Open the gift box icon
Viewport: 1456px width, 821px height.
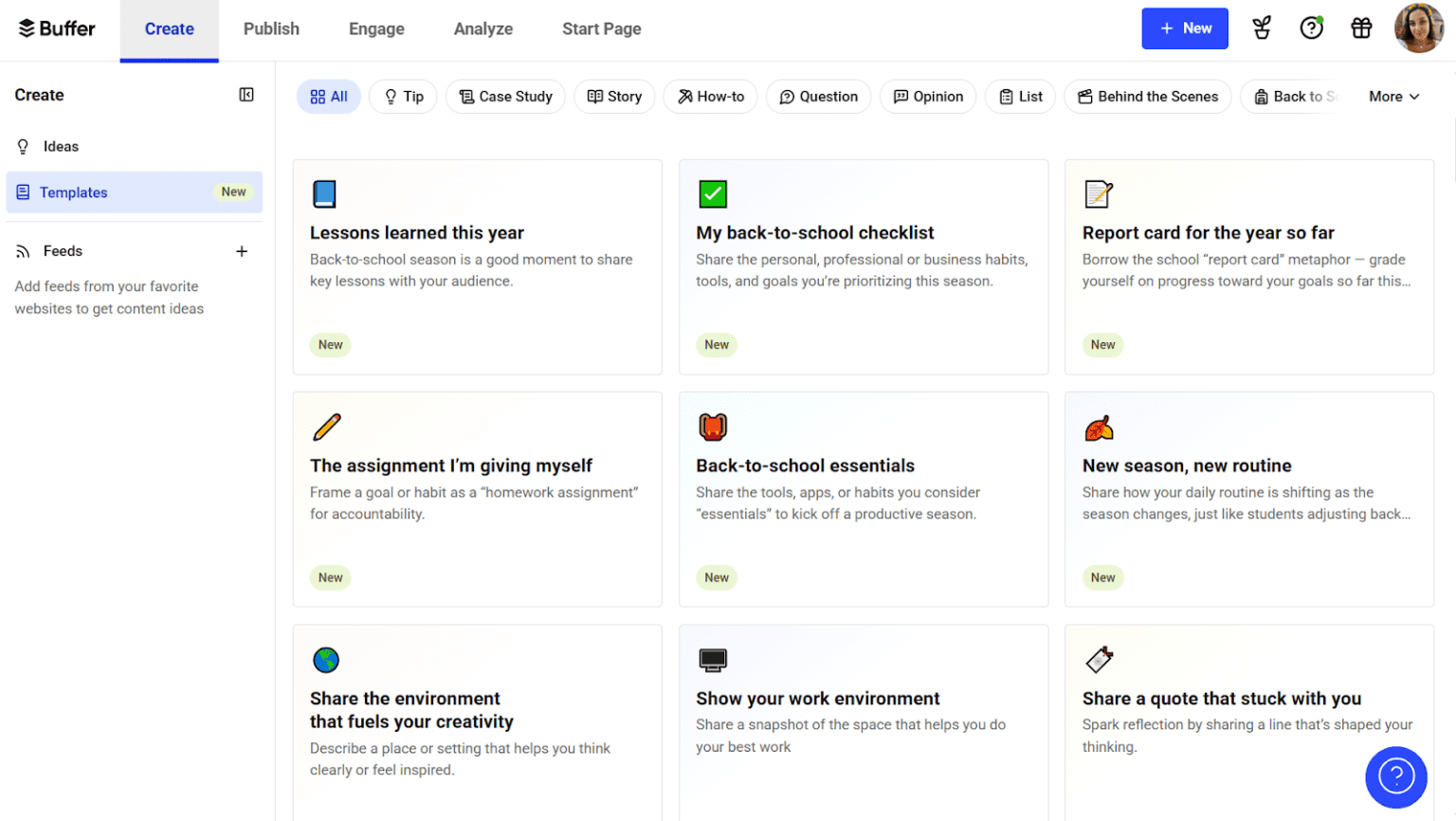[x=1361, y=28]
